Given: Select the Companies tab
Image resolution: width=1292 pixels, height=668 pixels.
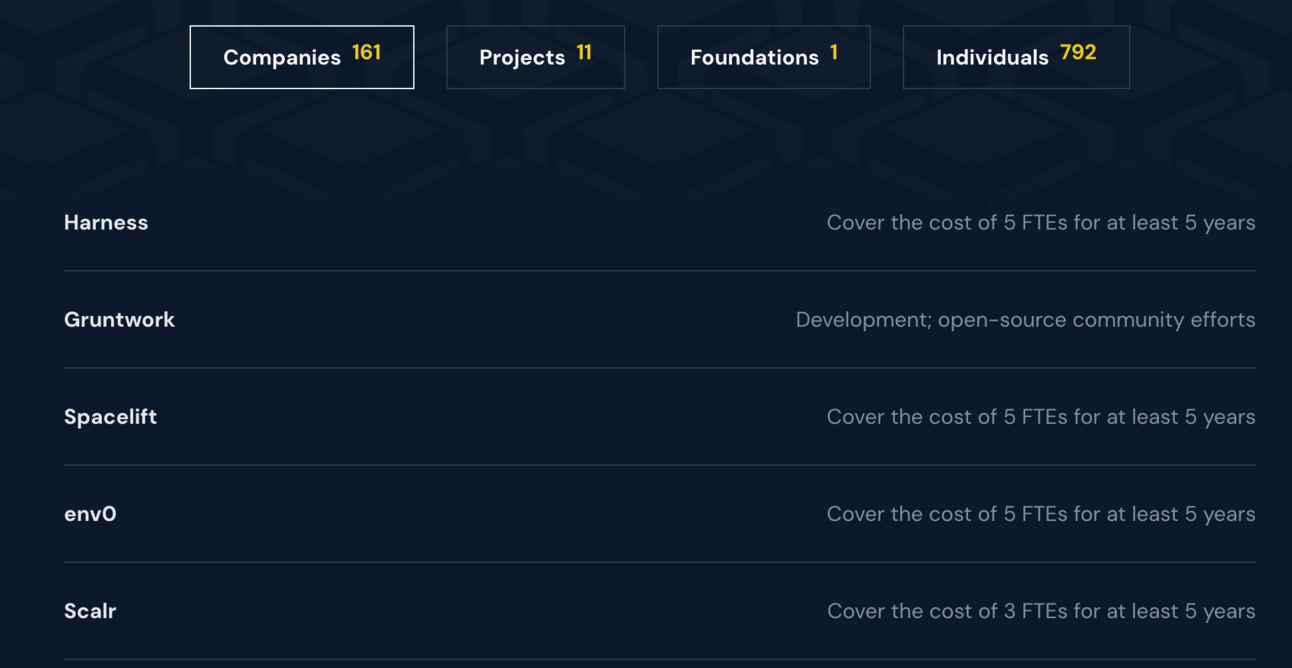Looking at the screenshot, I should pyautogui.click(x=302, y=57).
